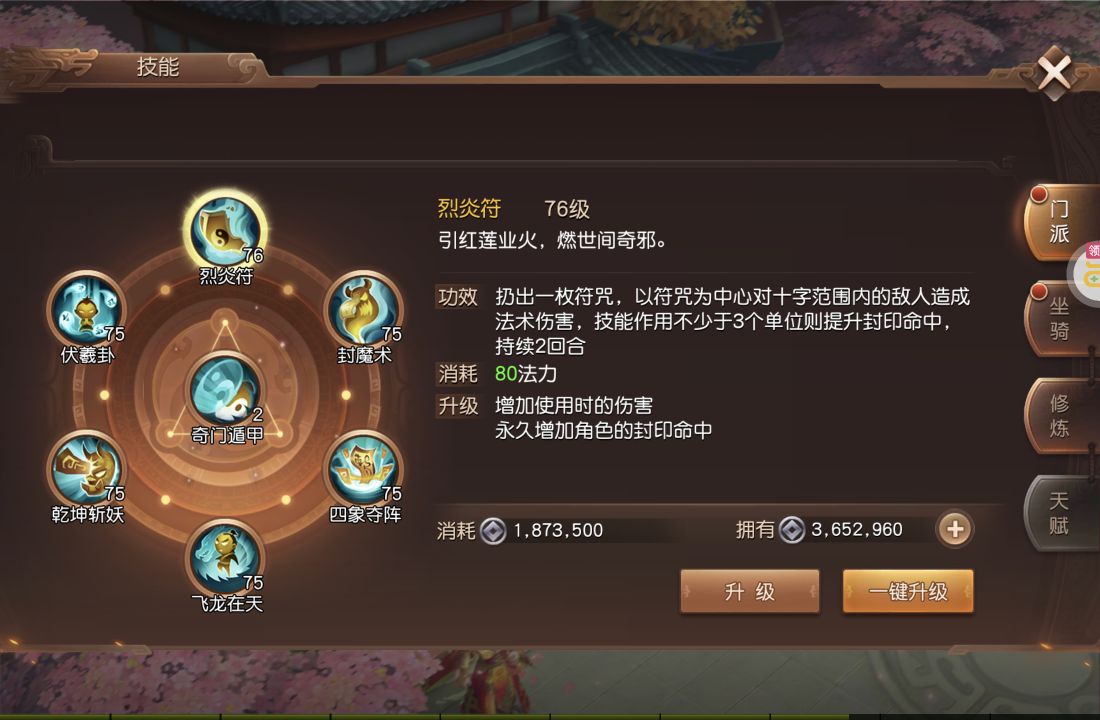Open the 修炼 tab
Image resolution: width=1100 pixels, height=720 pixels.
pos(1058,415)
